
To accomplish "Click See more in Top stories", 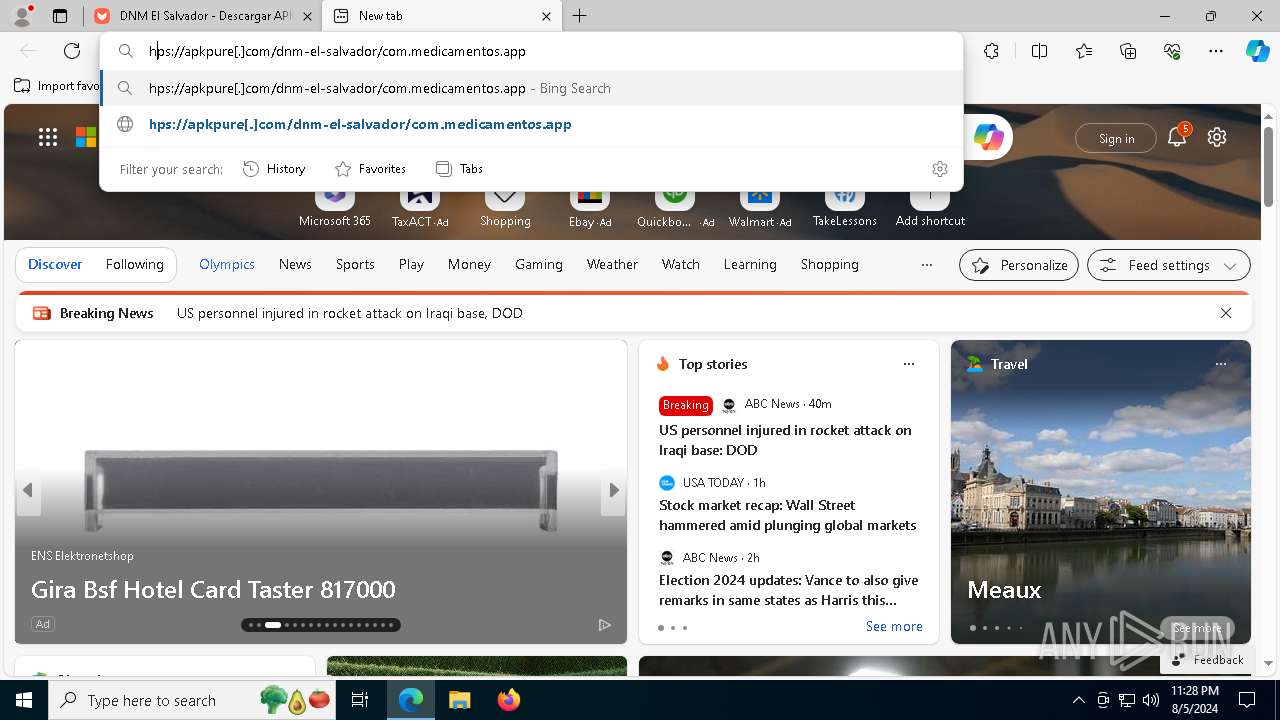I will pyautogui.click(x=894, y=626).
